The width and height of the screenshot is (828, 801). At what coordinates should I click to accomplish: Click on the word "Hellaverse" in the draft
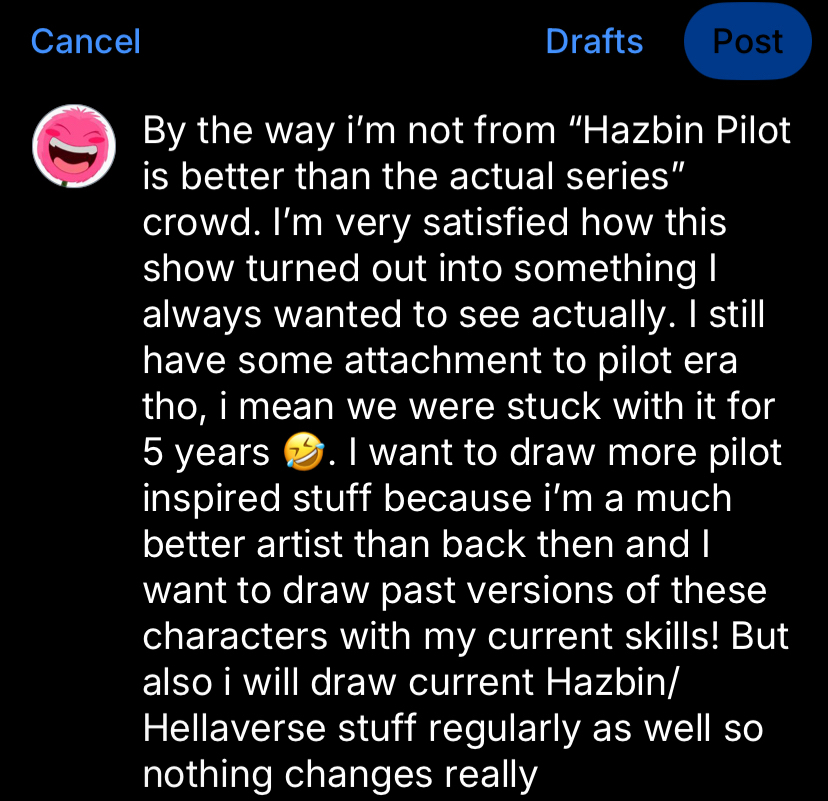tap(234, 728)
